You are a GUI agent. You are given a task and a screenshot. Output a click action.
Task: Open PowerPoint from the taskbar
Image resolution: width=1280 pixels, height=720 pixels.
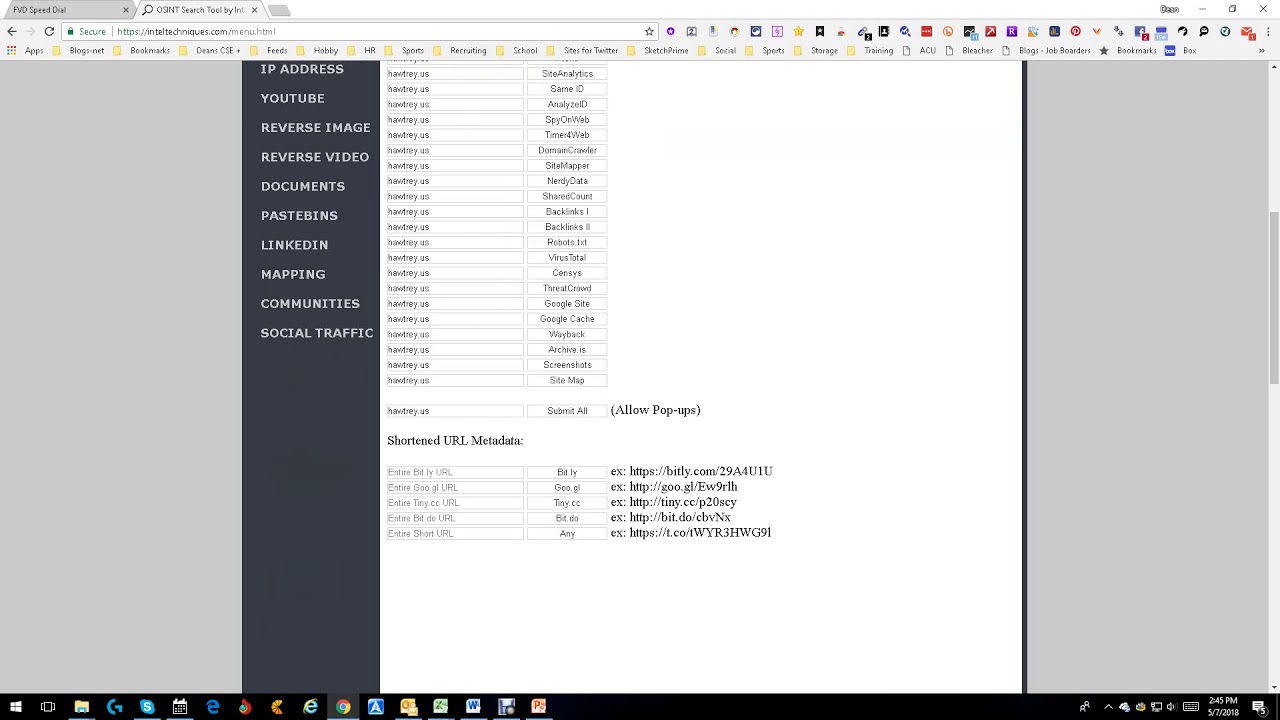click(539, 707)
